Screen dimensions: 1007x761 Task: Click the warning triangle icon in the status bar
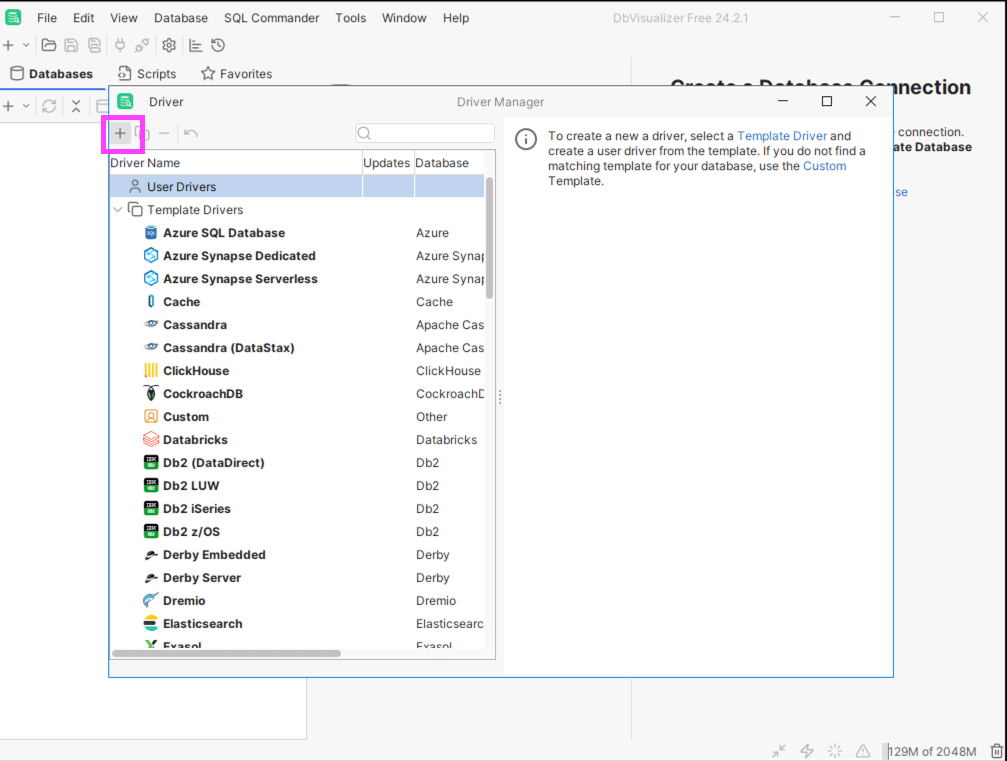863,750
